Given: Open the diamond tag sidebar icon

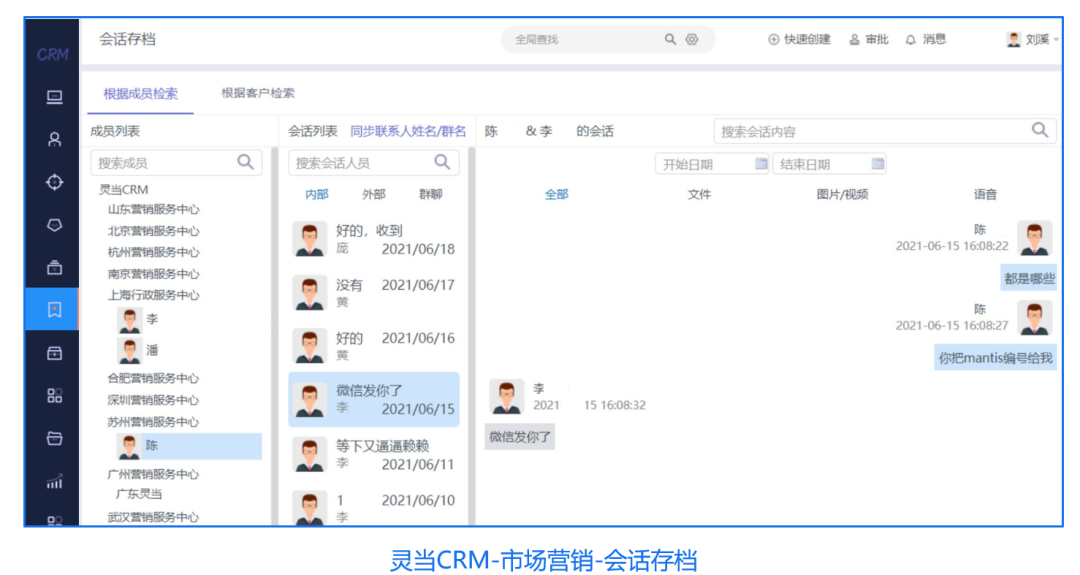Looking at the screenshot, I should (54, 225).
